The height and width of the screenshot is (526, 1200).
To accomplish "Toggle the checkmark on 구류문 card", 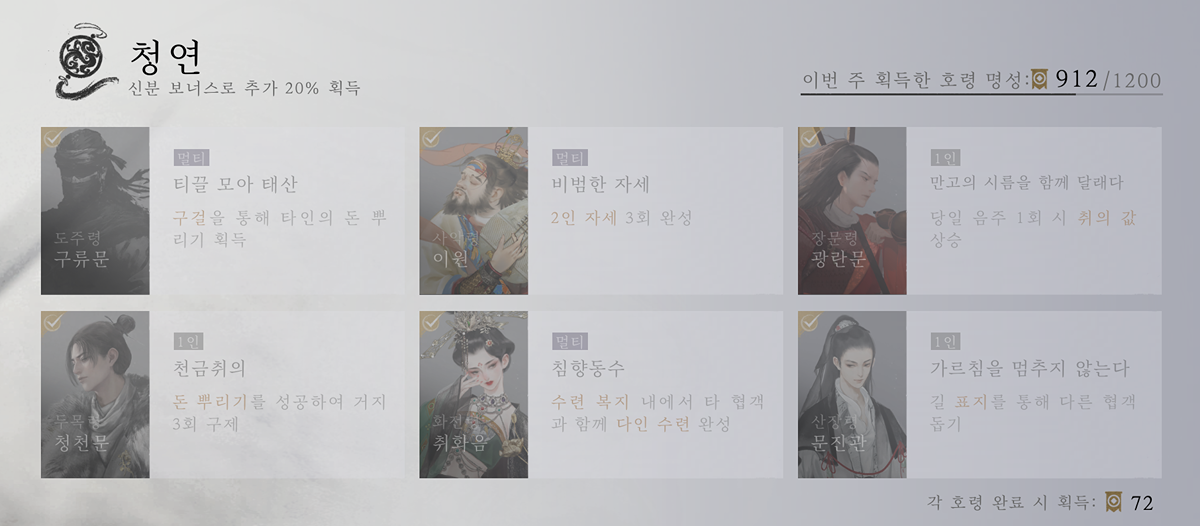I will pyautogui.click(x=54, y=139).
